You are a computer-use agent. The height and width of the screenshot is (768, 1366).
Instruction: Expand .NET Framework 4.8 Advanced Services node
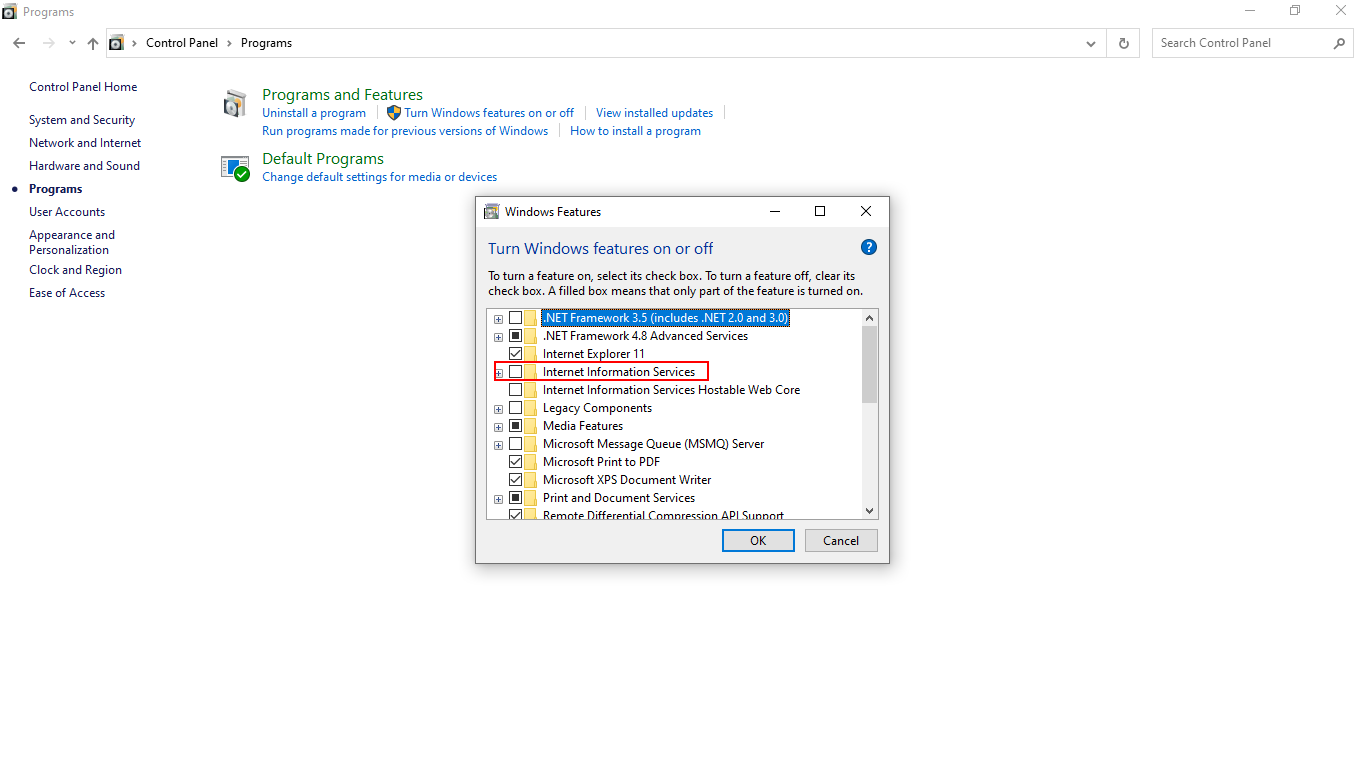coord(499,337)
